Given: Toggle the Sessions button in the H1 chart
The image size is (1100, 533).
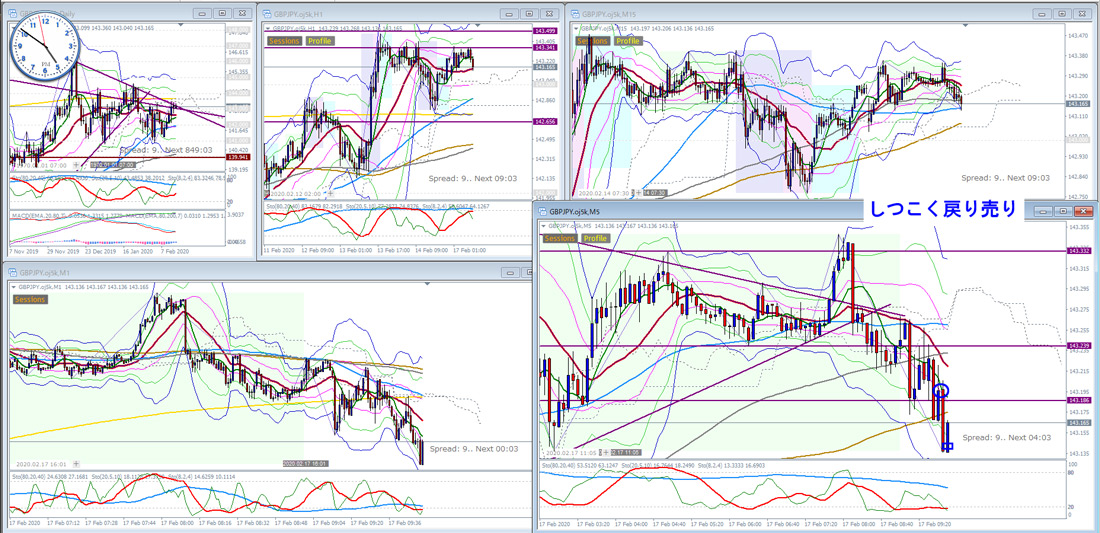Looking at the screenshot, I should point(285,41).
